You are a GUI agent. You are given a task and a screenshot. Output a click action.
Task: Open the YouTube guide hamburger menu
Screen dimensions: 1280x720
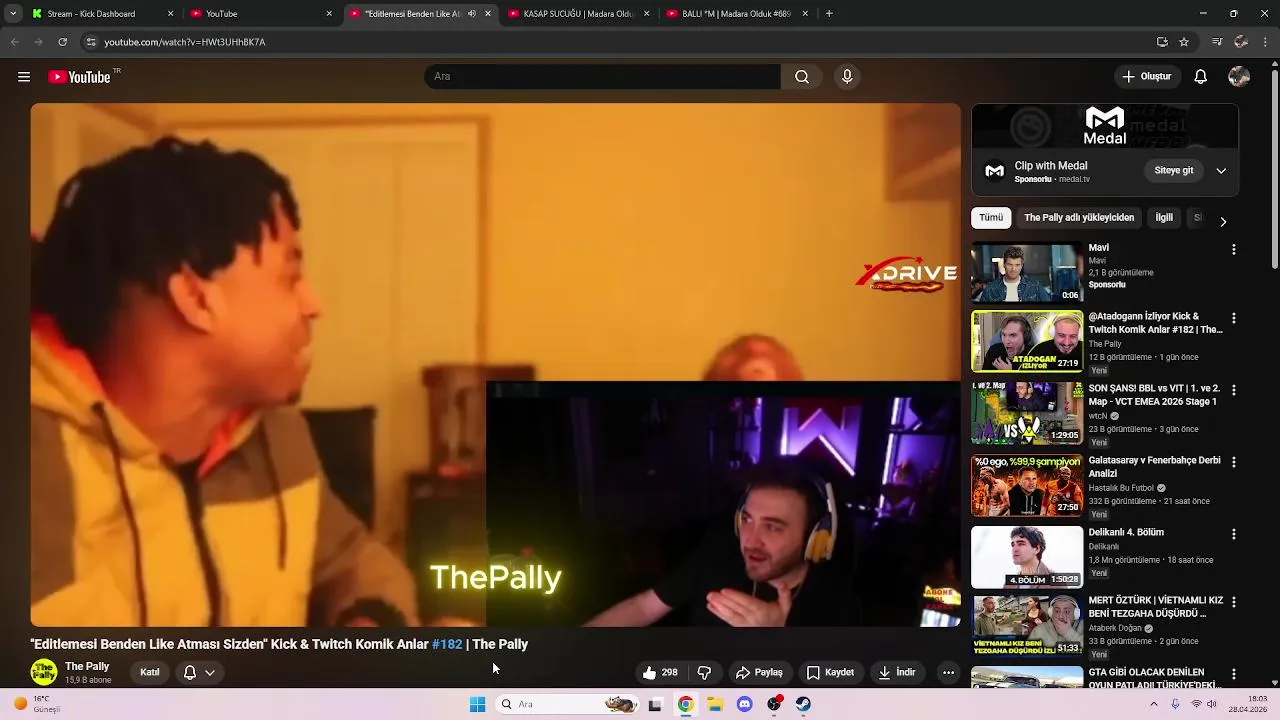coord(24,77)
